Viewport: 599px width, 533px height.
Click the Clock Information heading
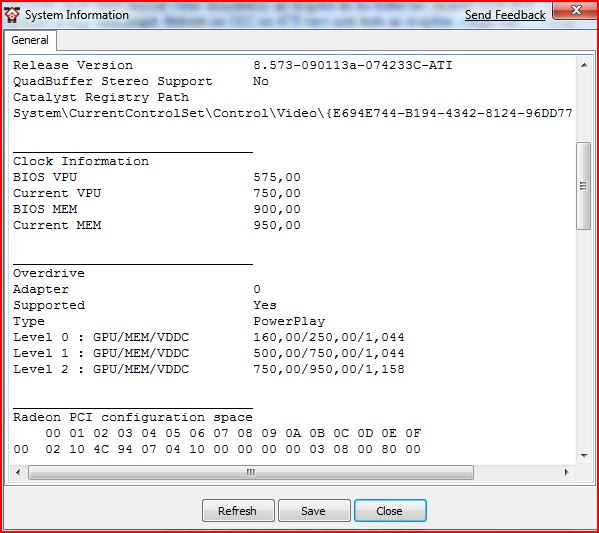click(x=81, y=161)
